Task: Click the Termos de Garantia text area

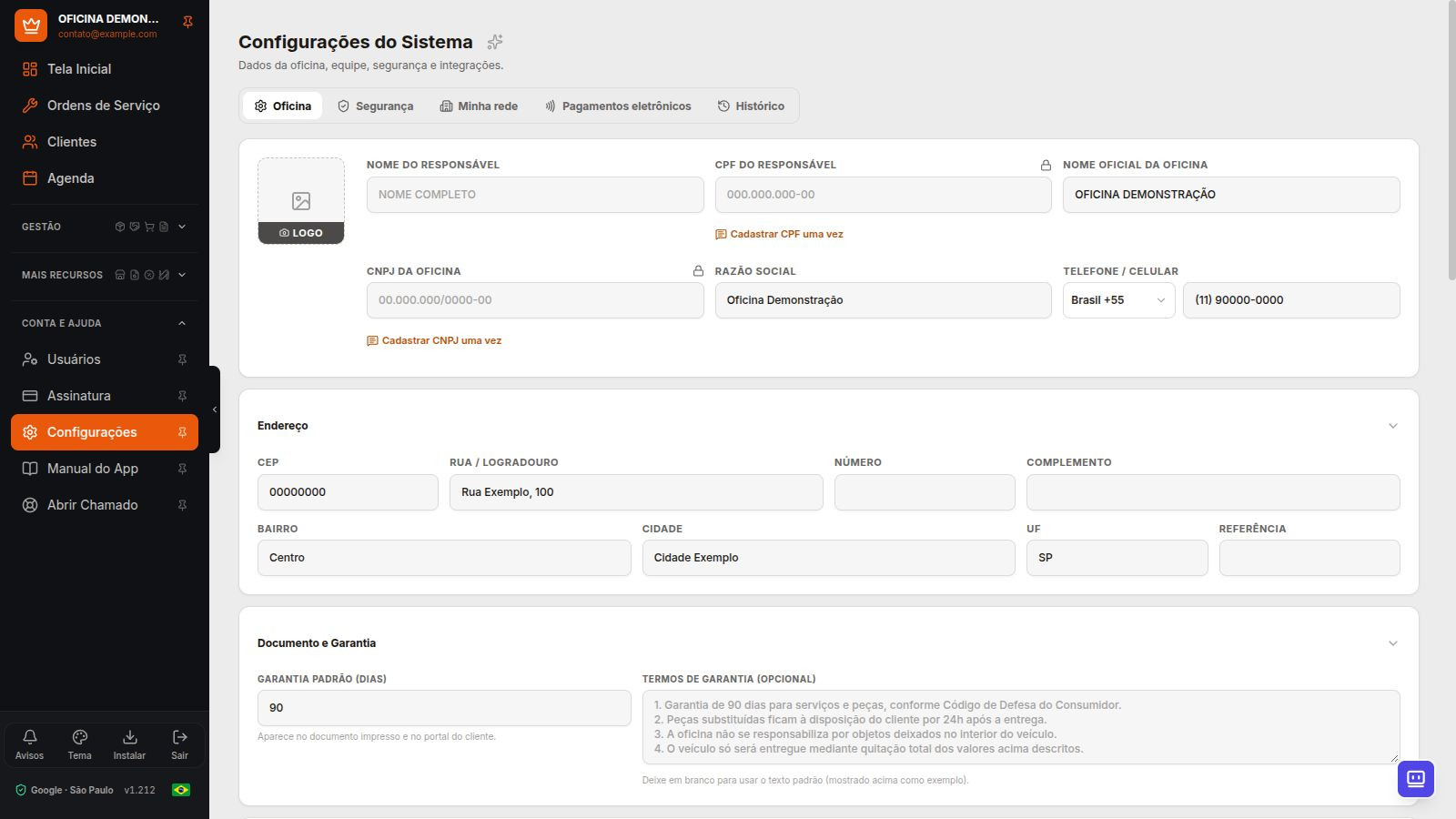Action: 1021,727
